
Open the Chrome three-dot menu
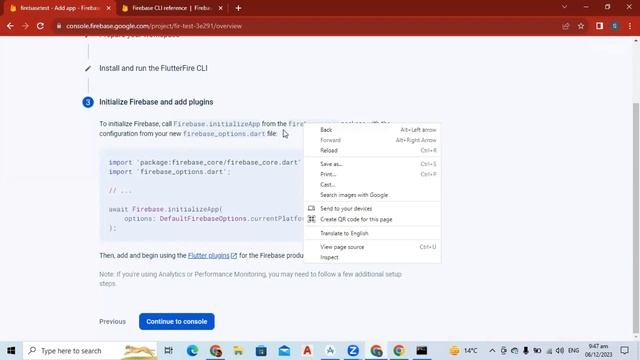coord(630,26)
